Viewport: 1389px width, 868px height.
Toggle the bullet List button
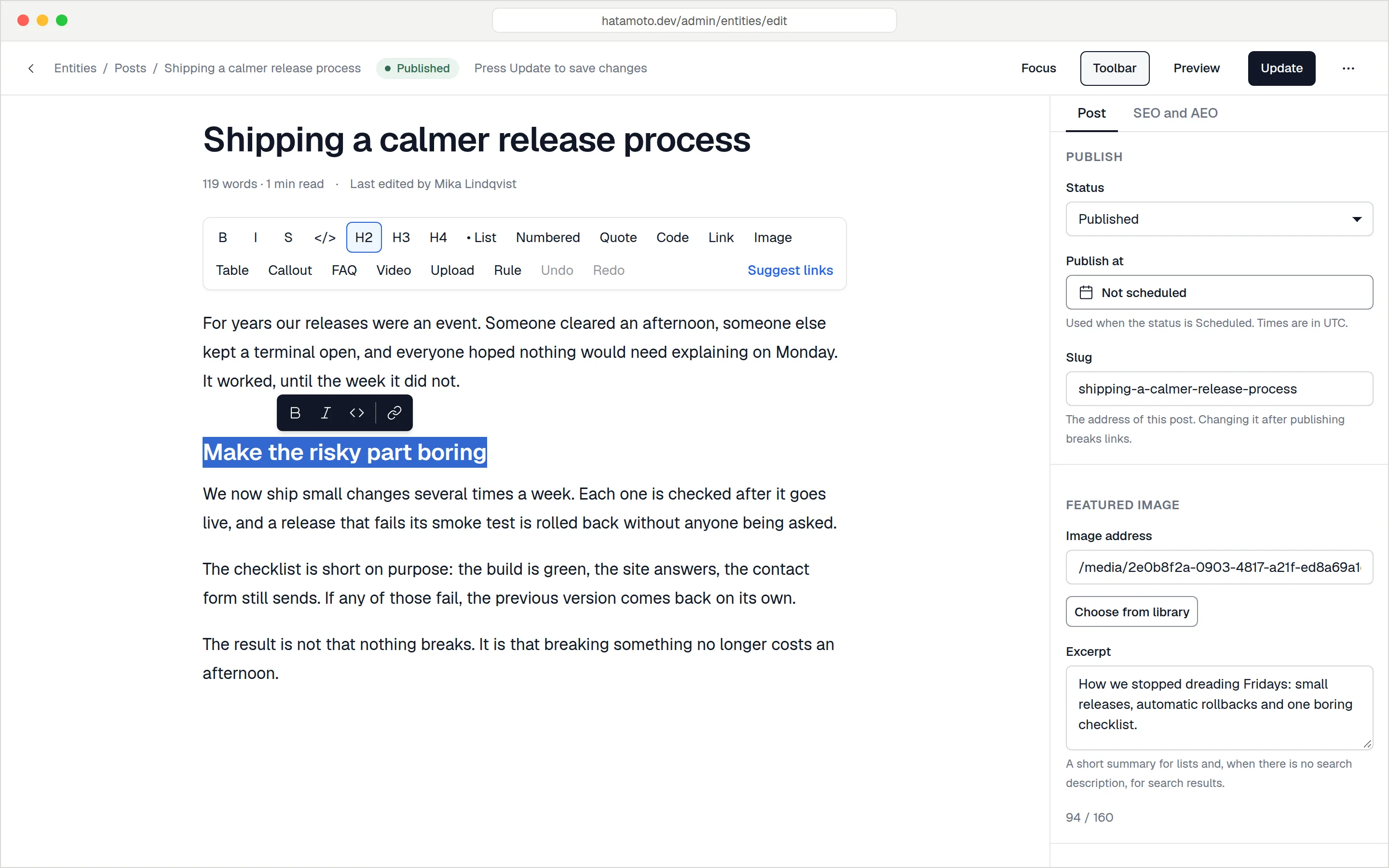(x=481, y=237)
